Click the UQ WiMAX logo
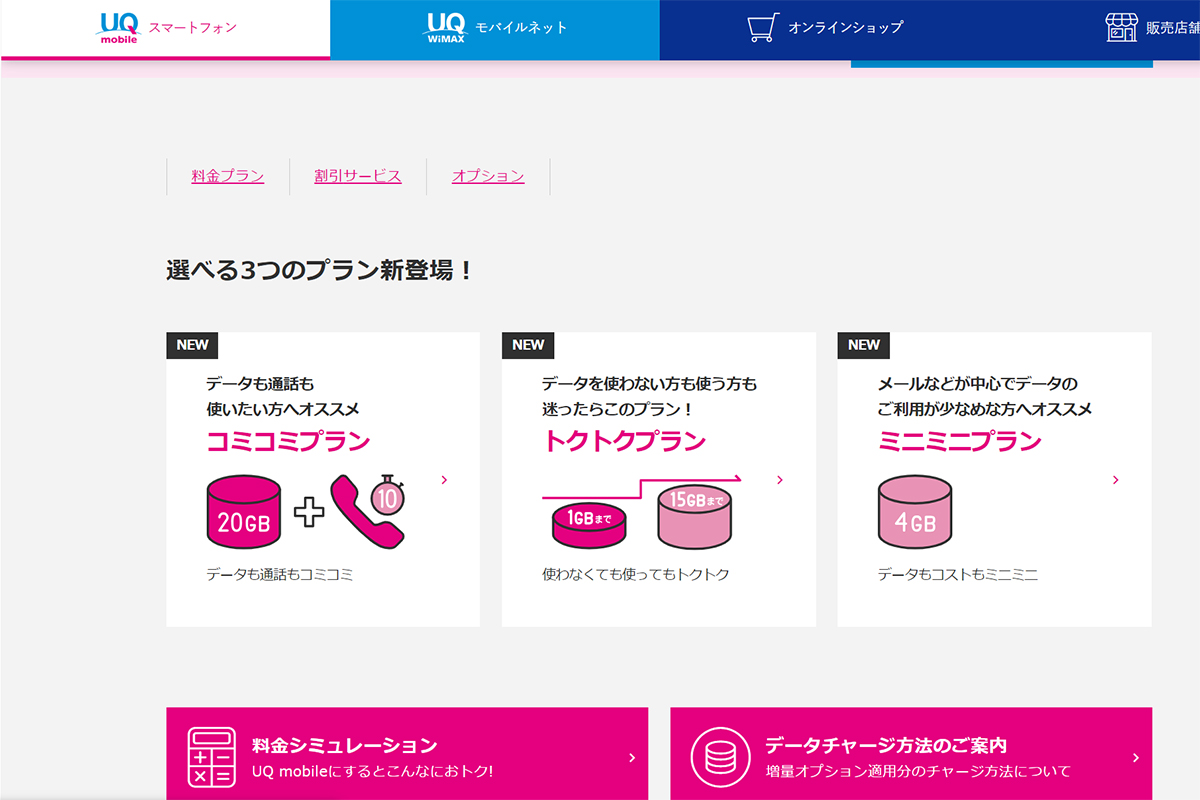 pos(443,28)
